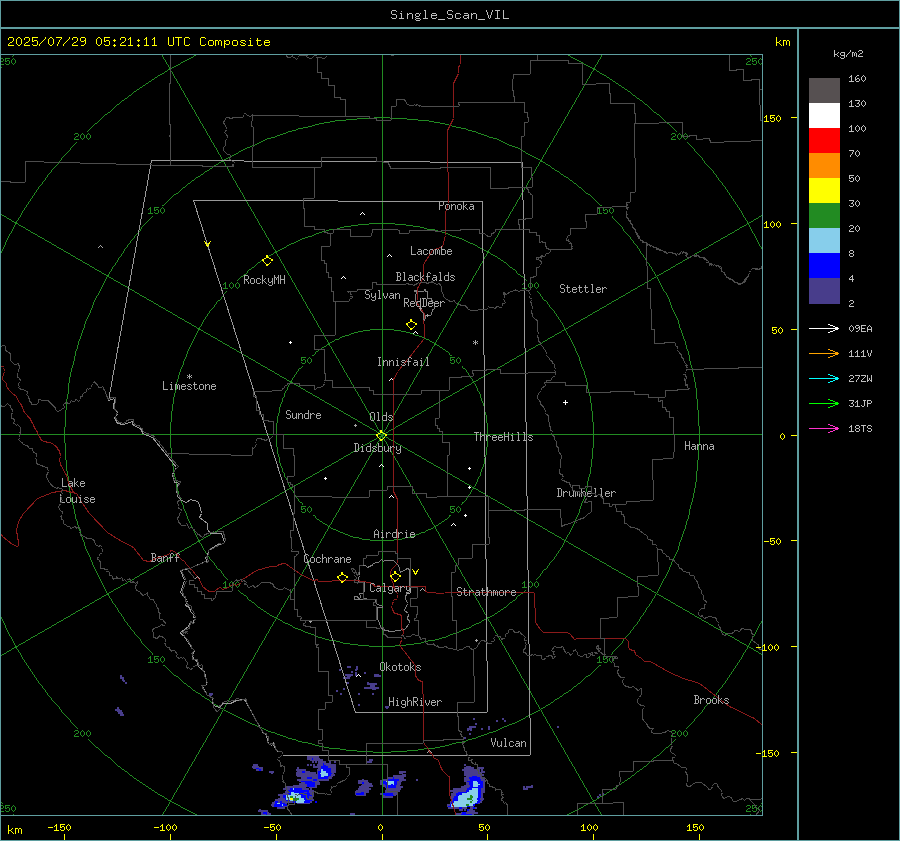The width and height of the screenshot is (900, 841).
Task: Click the green 31JP arrow icon
Action: (824, 404)
